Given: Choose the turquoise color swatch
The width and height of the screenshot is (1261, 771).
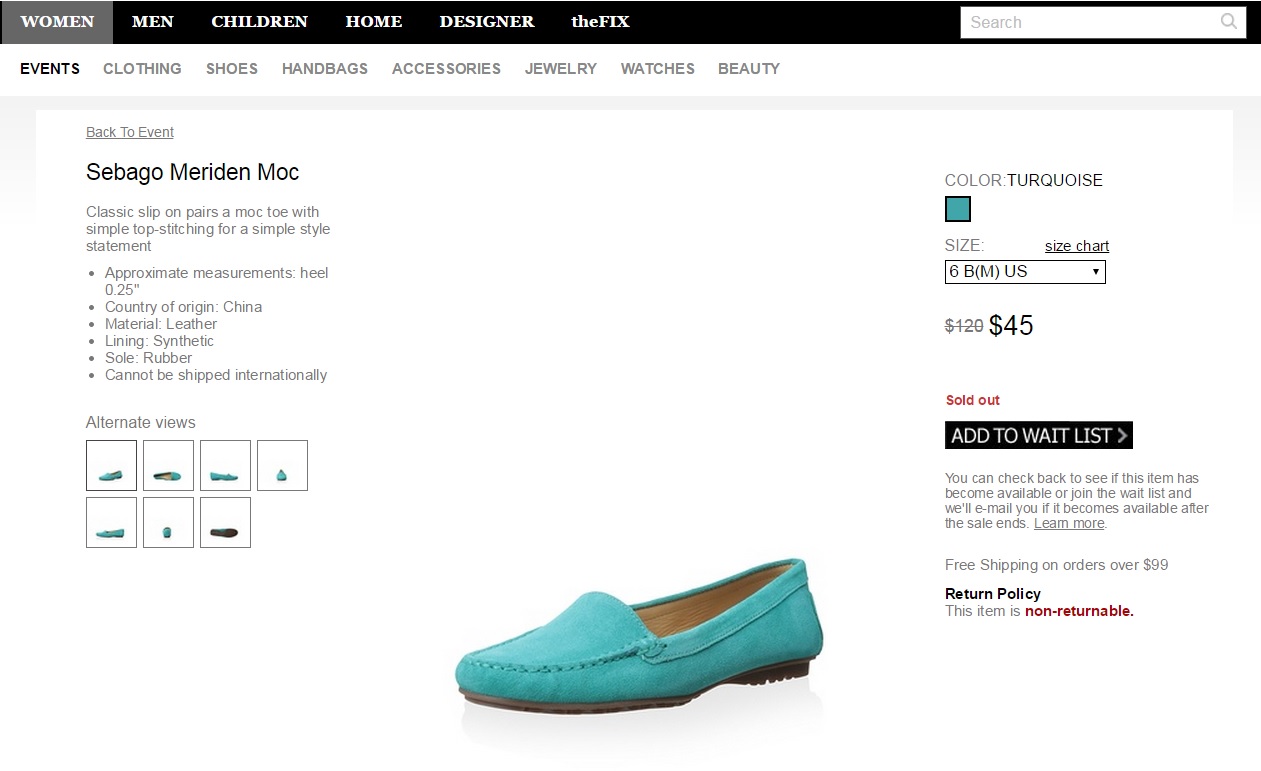Looking at the screenshot, I should [x=958, y=209].
